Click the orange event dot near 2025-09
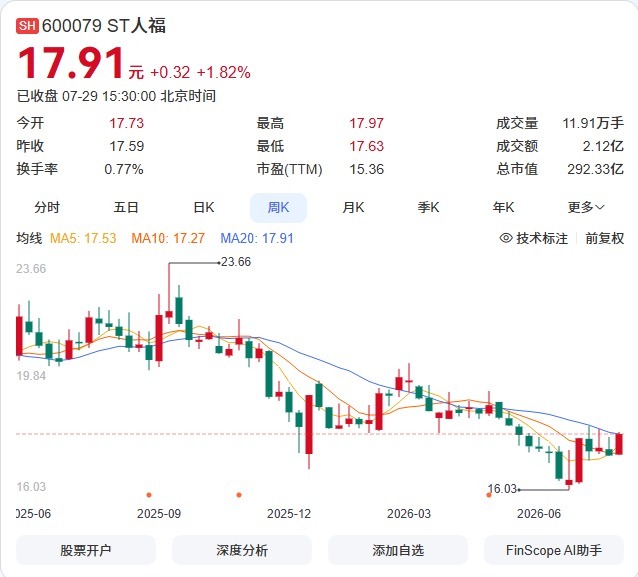This screenshot has height=577, width=638. [149, 495]
